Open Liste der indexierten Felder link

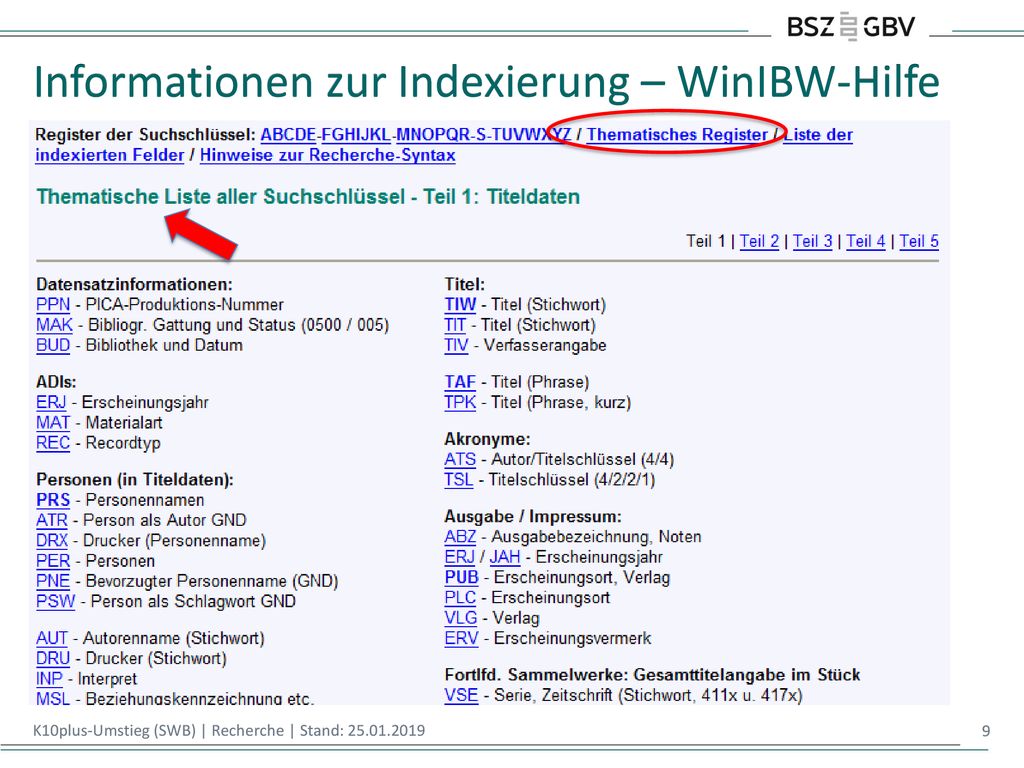(818, 135)
